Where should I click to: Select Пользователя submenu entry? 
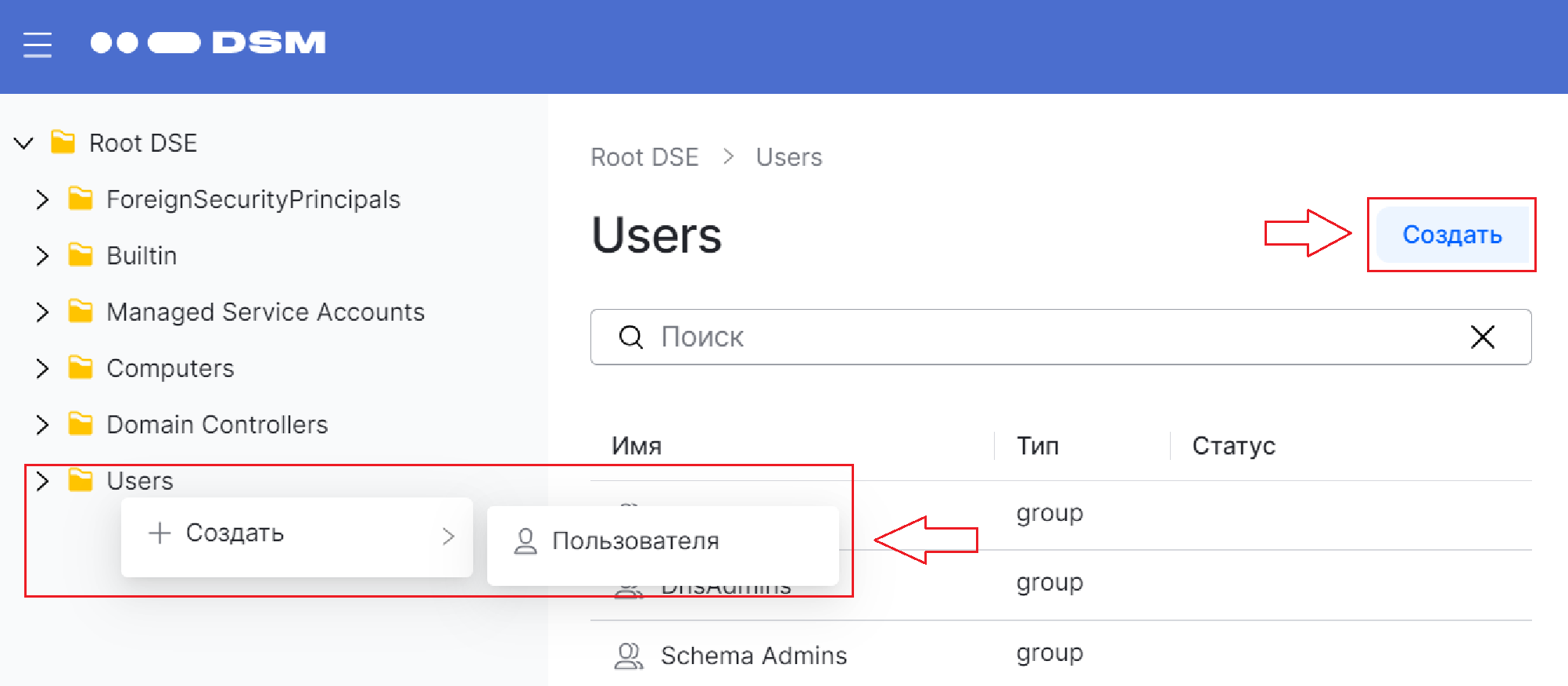pyautogui.click(x=635, y=541)
